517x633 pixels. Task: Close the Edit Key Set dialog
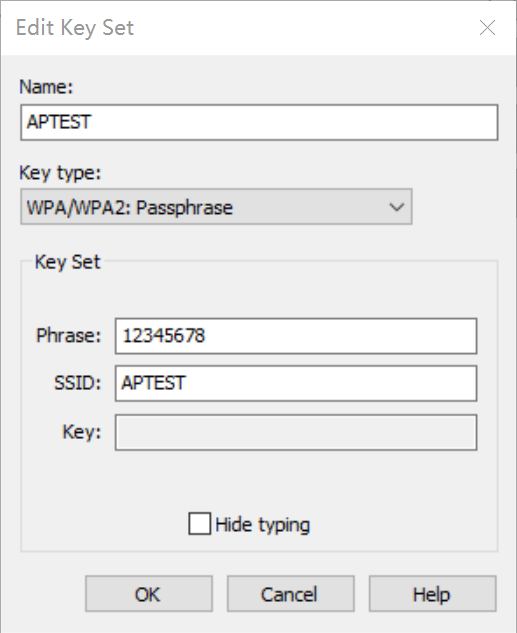[487, 27]
